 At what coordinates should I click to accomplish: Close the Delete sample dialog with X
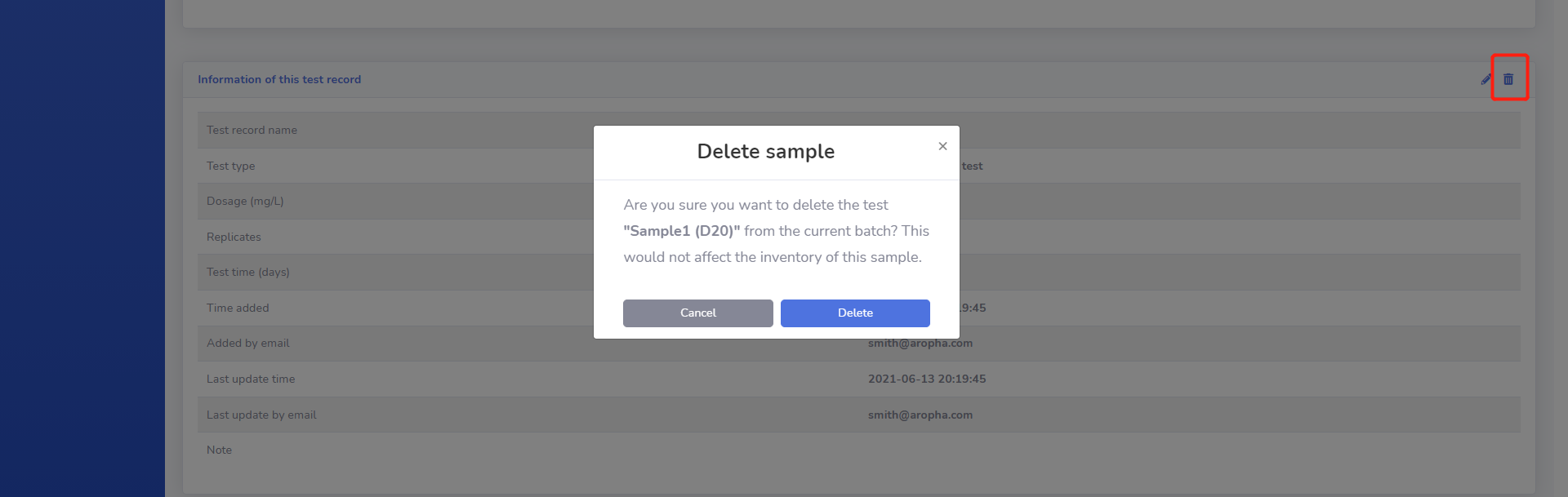(x=942, y=146)
